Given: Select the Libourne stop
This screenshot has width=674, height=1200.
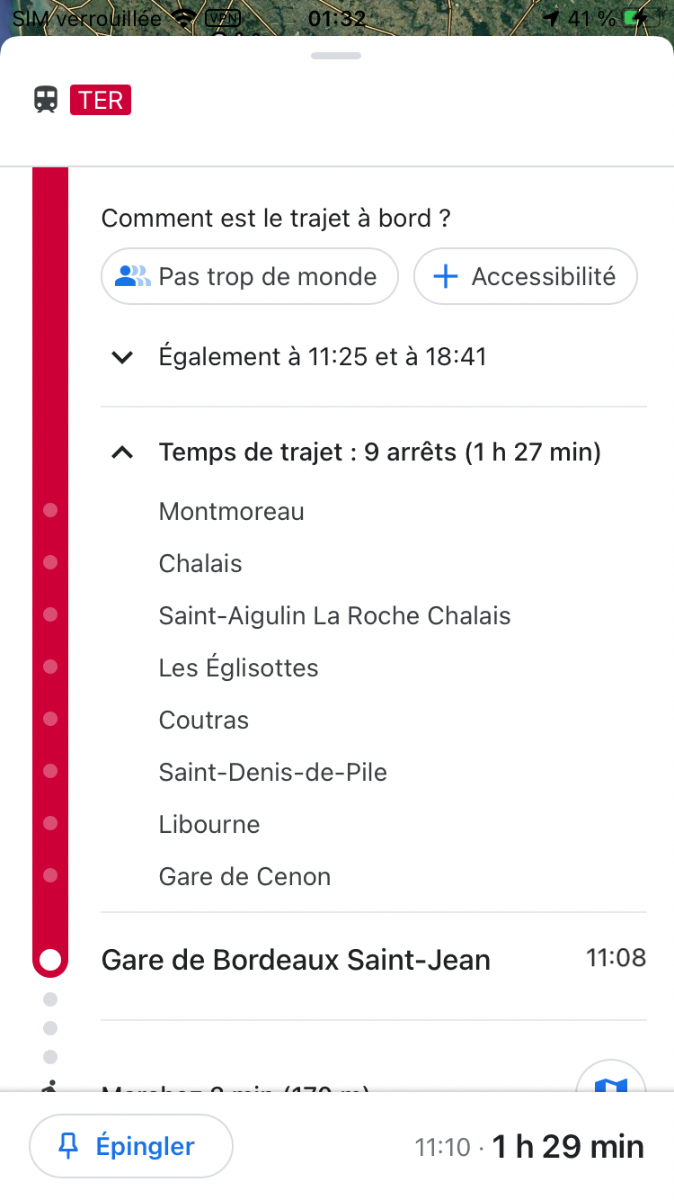Looking at the screenshot, I should tap(209, 825).
